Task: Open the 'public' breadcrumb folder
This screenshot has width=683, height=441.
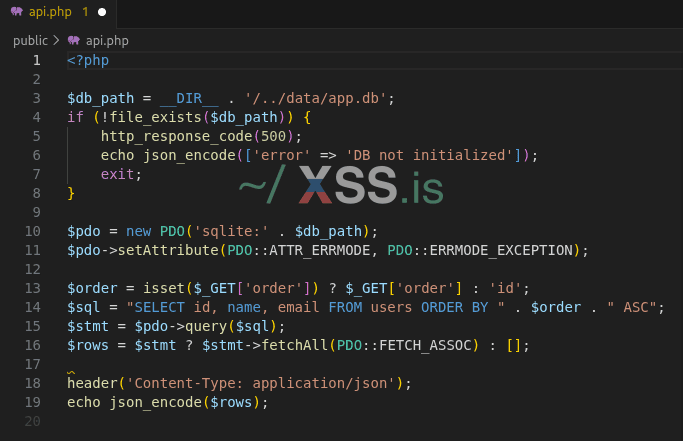Action: [30, 41]
